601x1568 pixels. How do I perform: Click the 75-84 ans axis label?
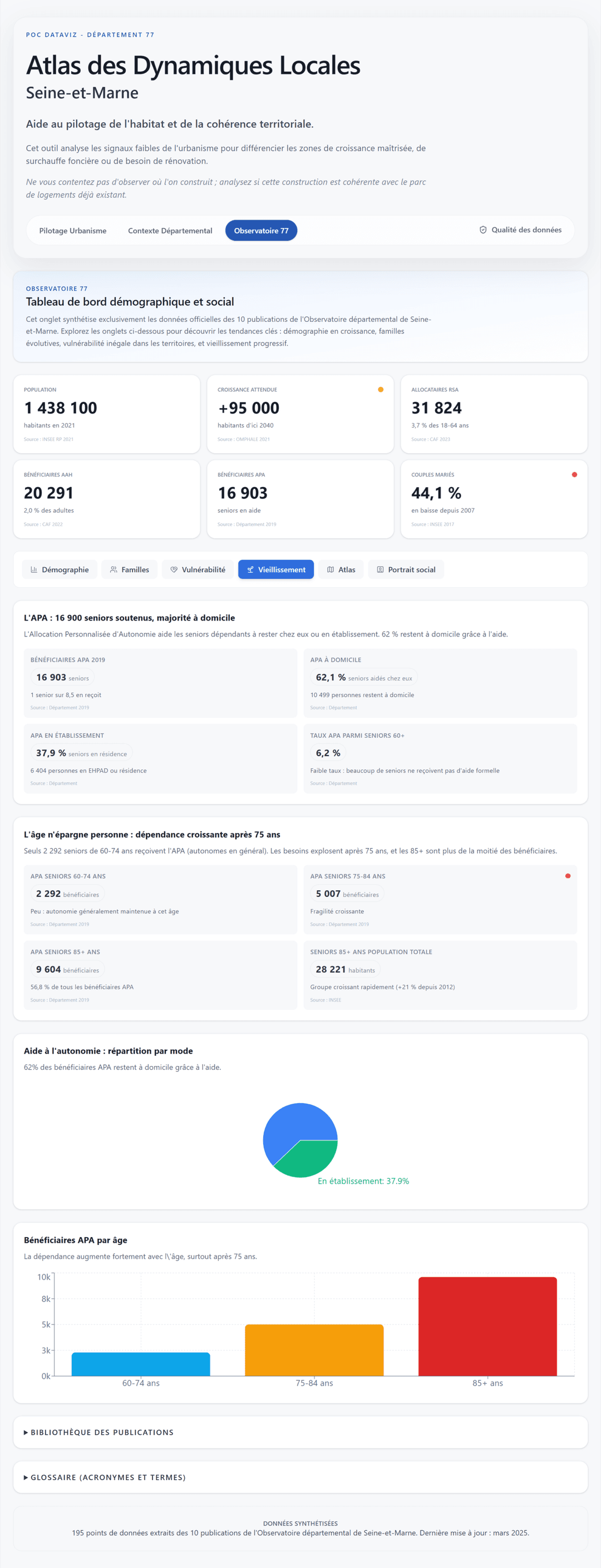pos(314,1383)
